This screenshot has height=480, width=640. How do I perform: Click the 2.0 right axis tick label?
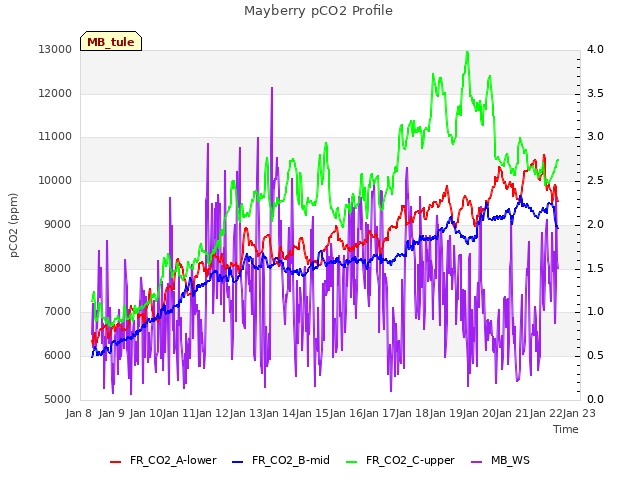click(595, 224)
